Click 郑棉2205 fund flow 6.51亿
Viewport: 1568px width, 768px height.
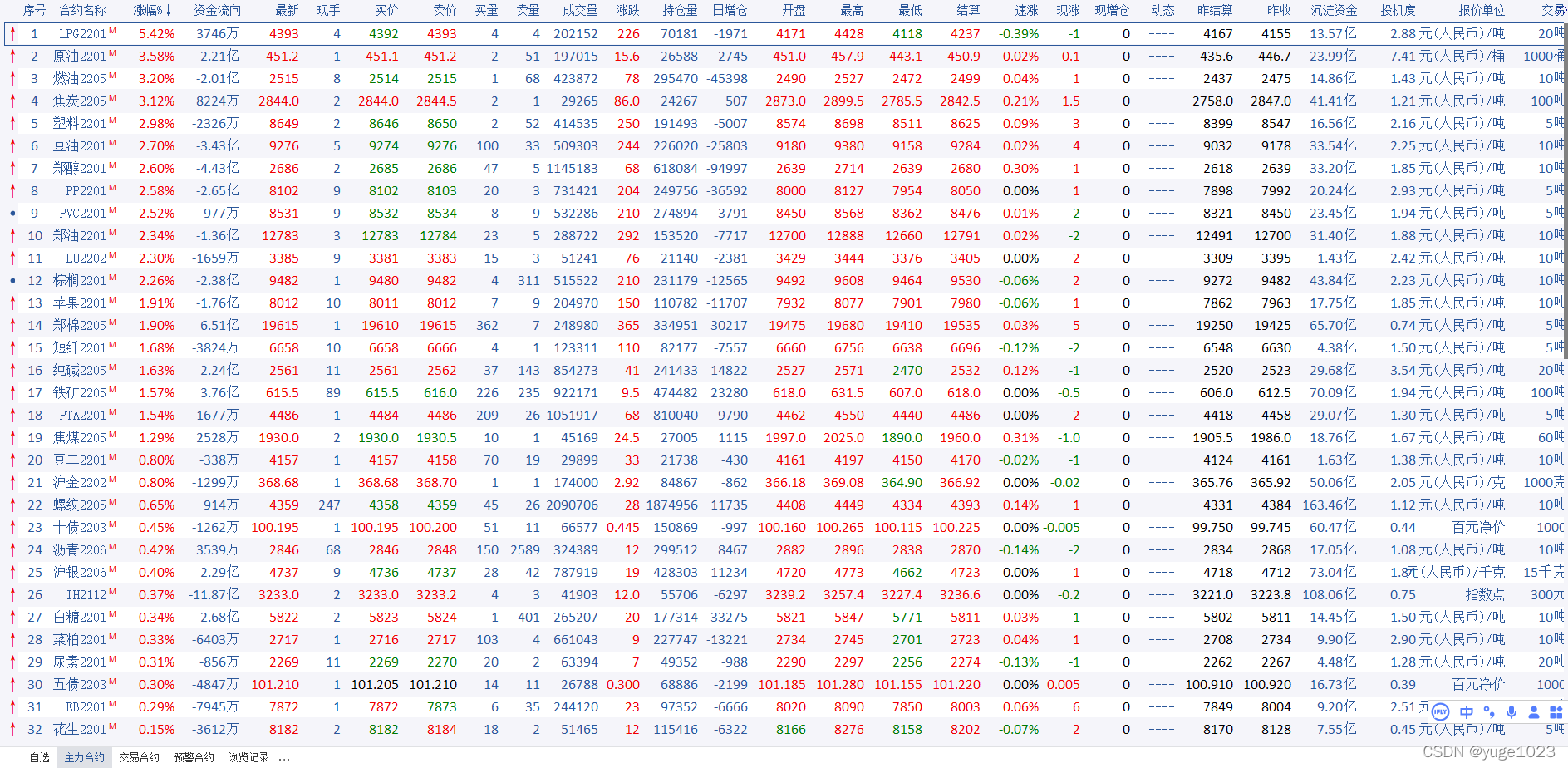coord(219,326)
